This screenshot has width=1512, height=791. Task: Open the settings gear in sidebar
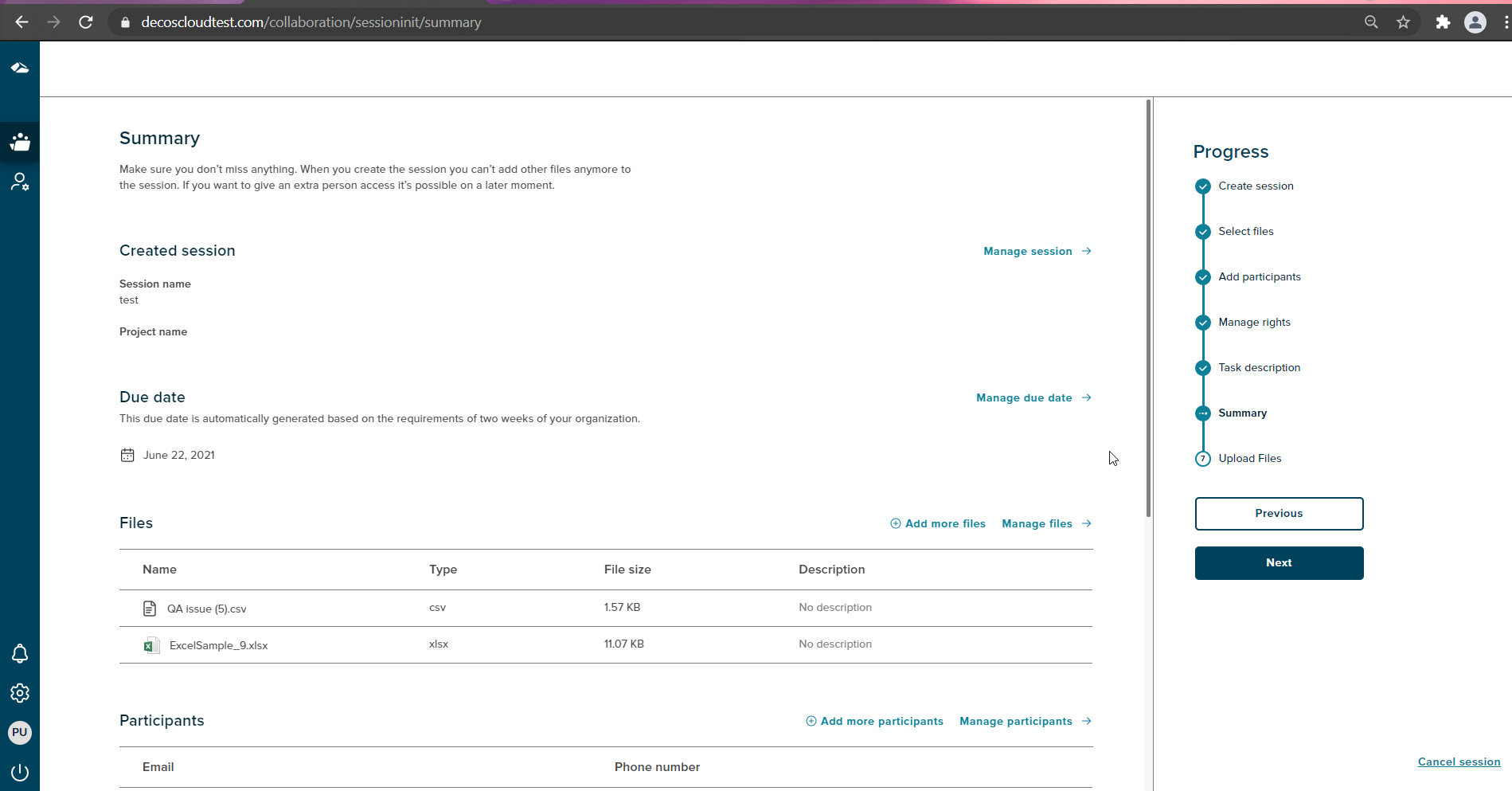(20, 693)
